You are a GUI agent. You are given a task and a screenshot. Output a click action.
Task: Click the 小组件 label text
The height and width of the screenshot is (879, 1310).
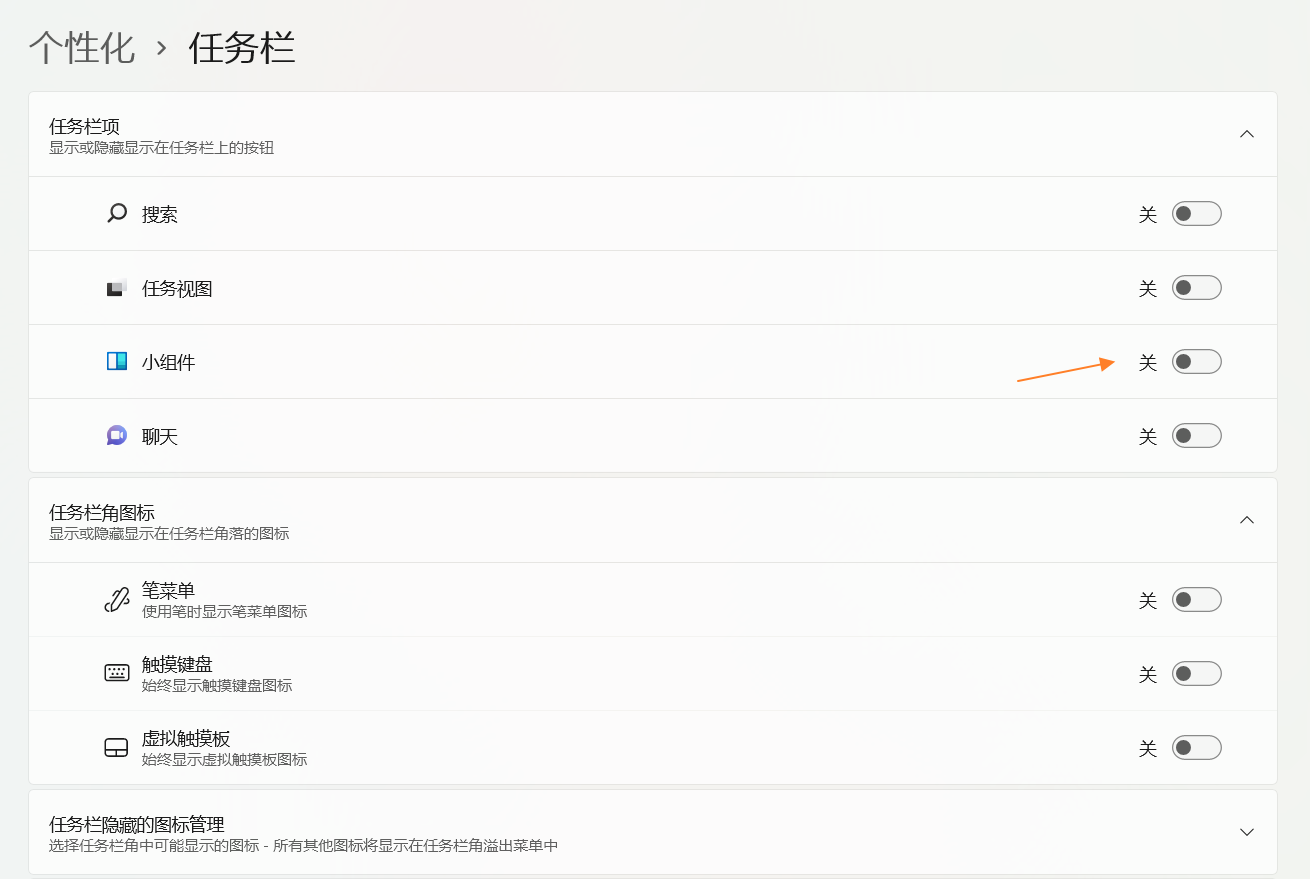coord(168,362)
